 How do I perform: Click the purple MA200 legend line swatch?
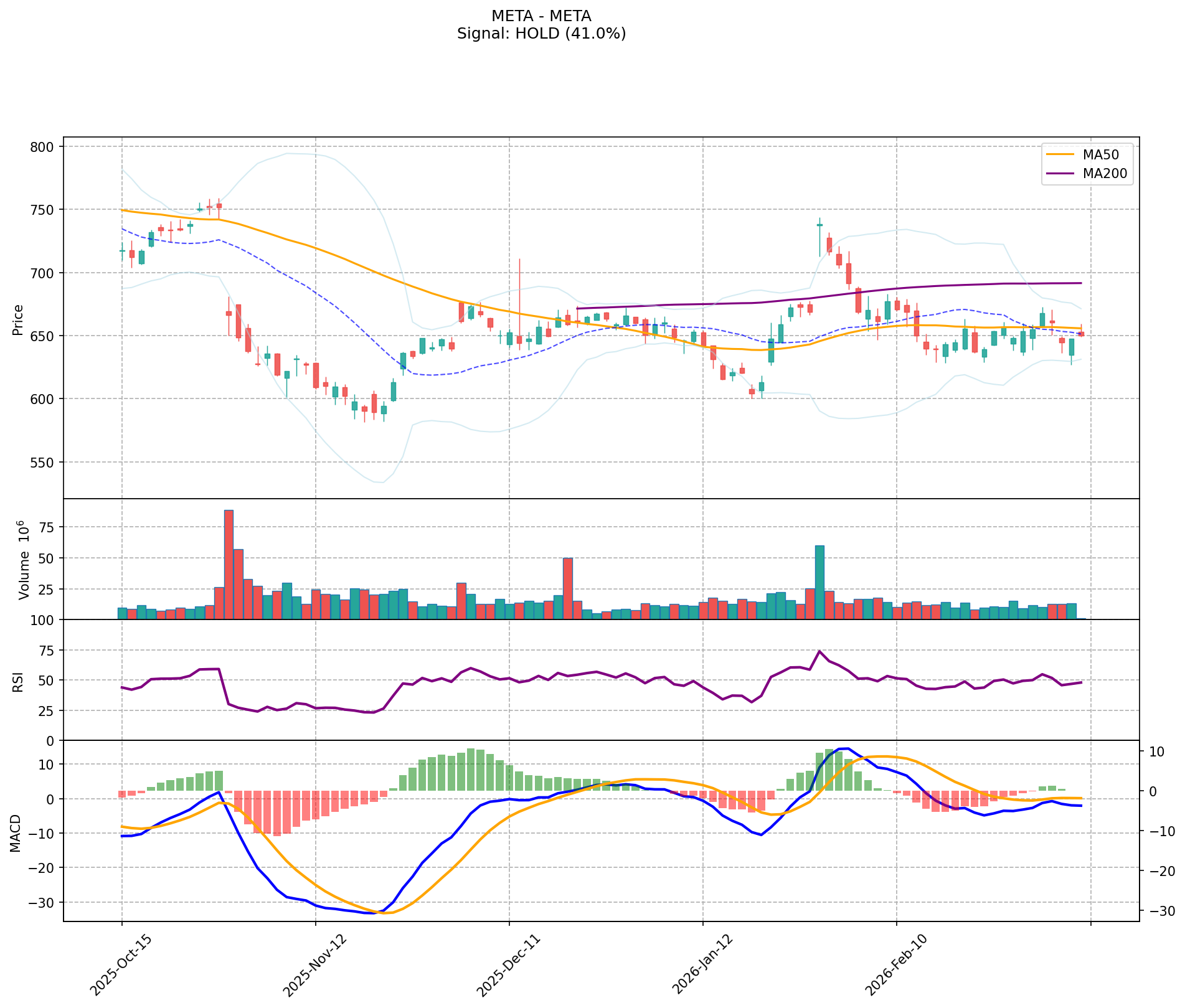[1062, 174]
